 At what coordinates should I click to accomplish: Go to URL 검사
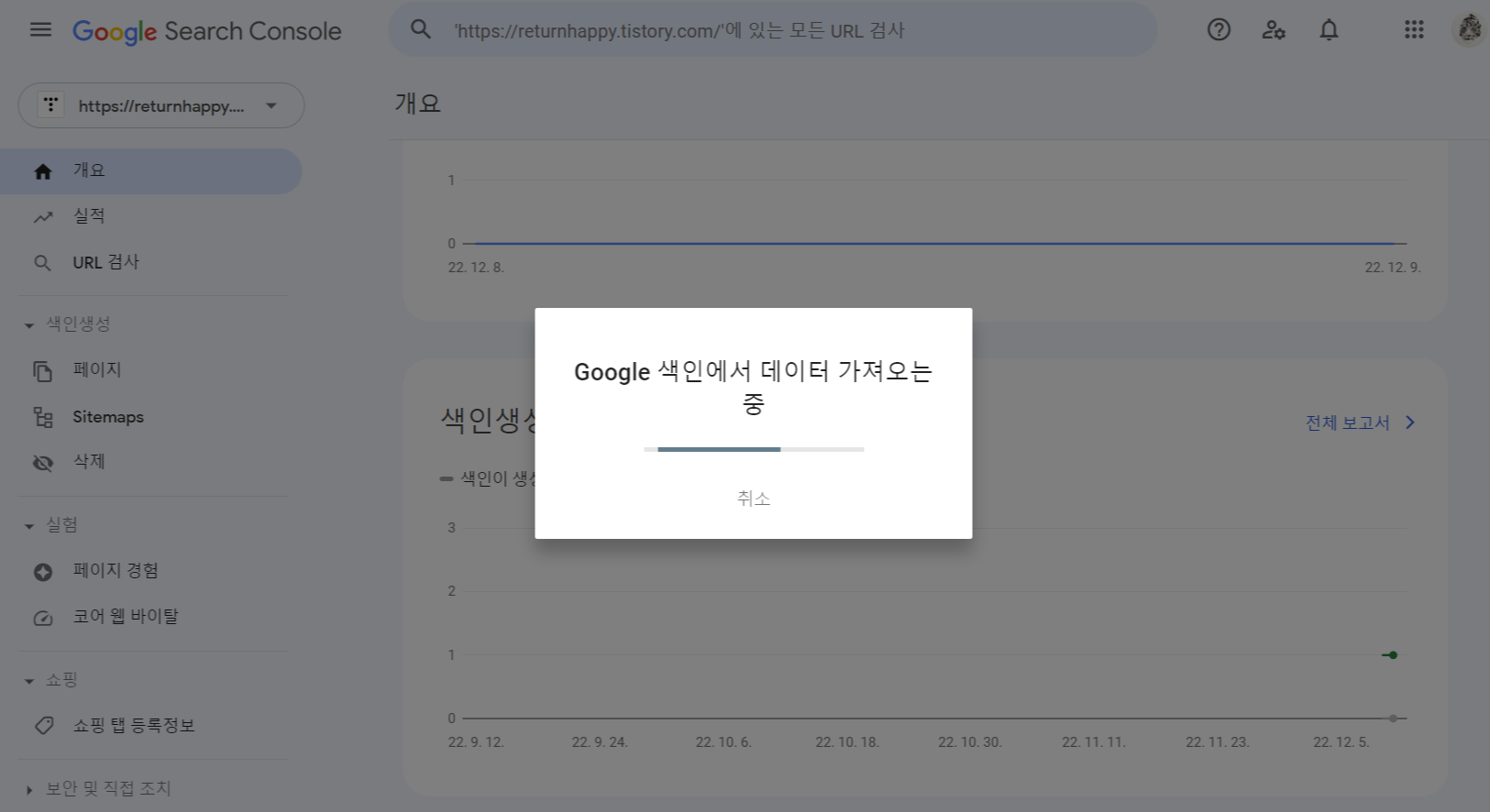click(x=150, y=262)
